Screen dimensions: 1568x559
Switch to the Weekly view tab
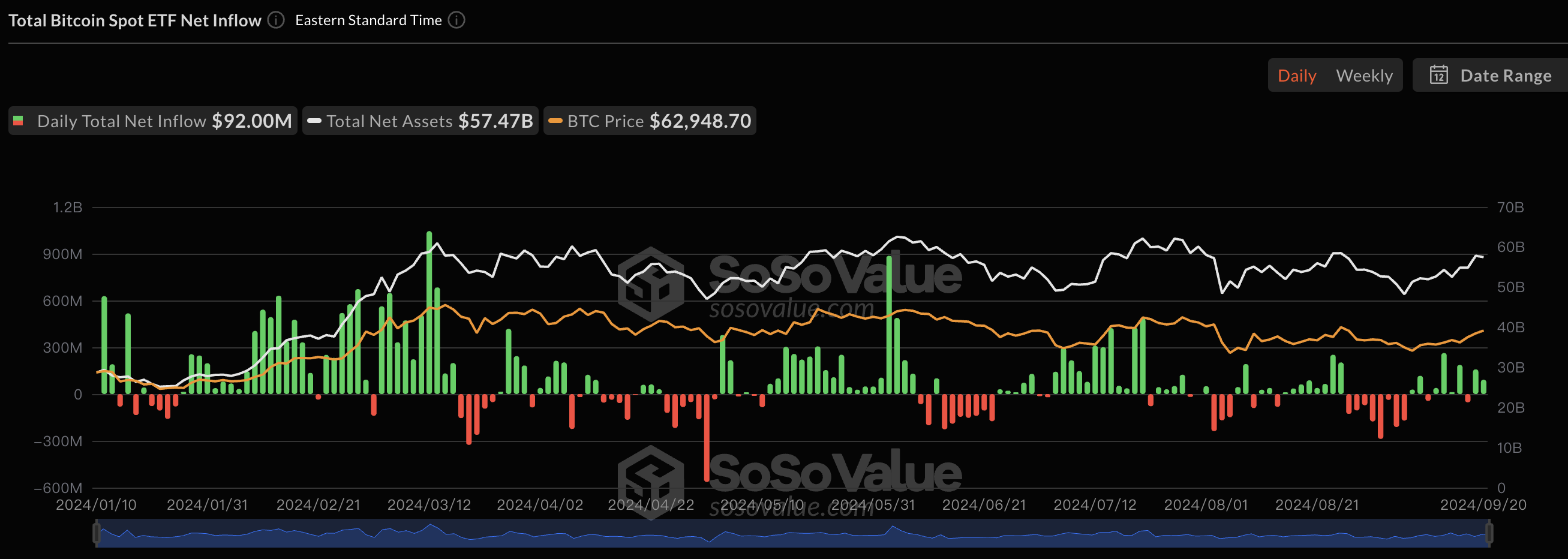[1364, 76]
